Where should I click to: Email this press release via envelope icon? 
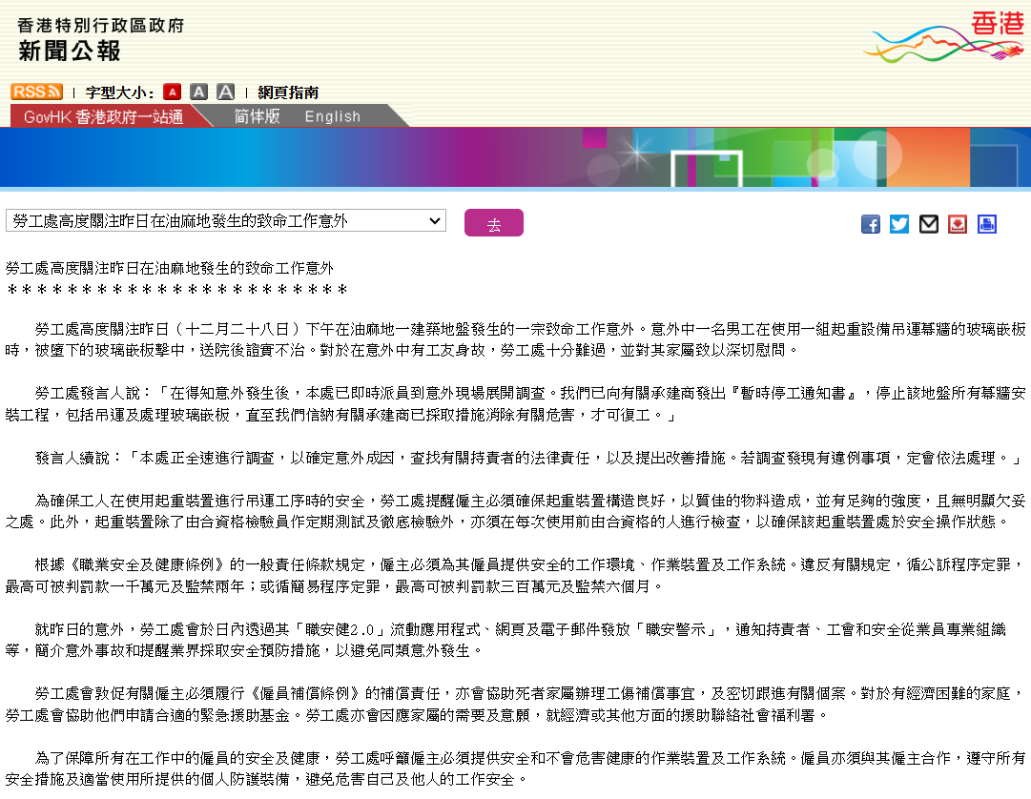tap(929, 224)
